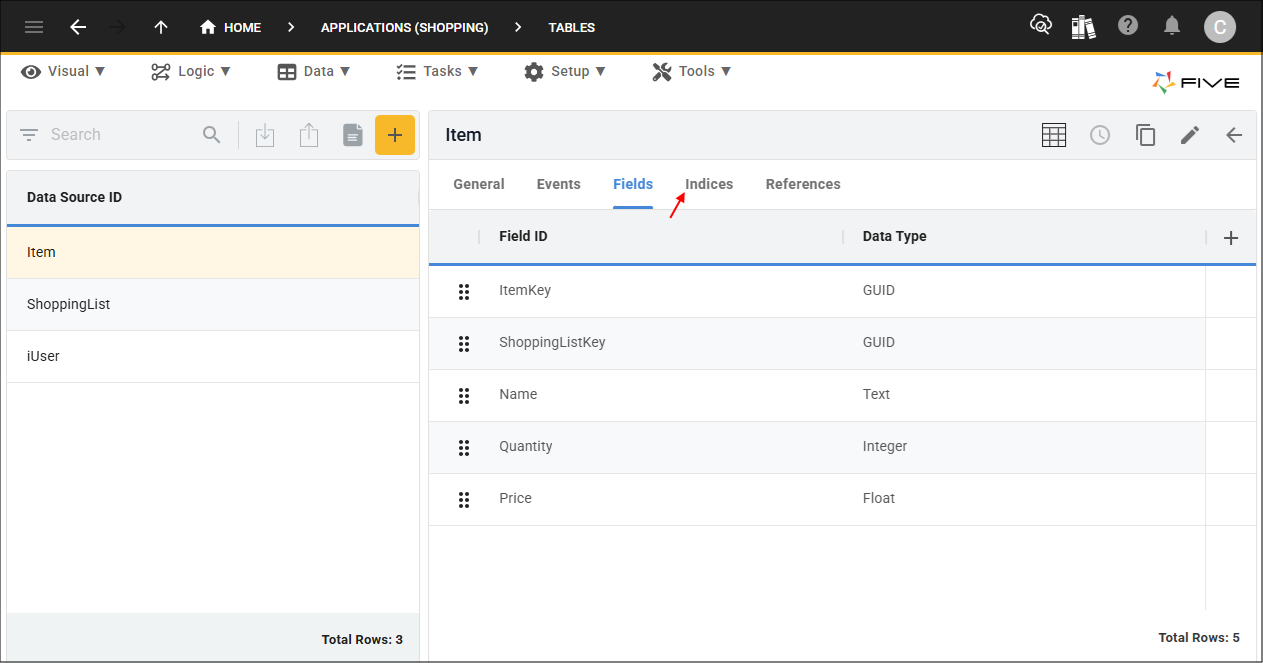Open the help question mark icon

click(1128, 26)
